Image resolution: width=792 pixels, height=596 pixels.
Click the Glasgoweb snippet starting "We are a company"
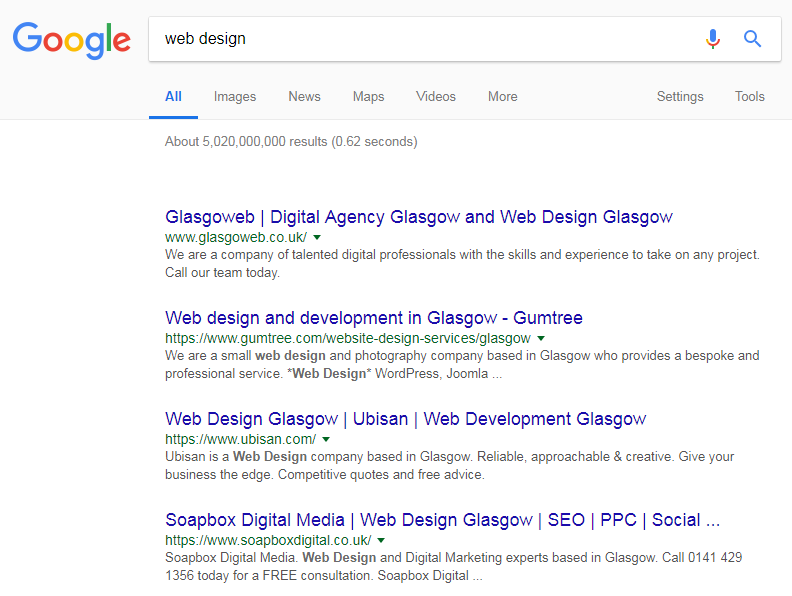462,264
